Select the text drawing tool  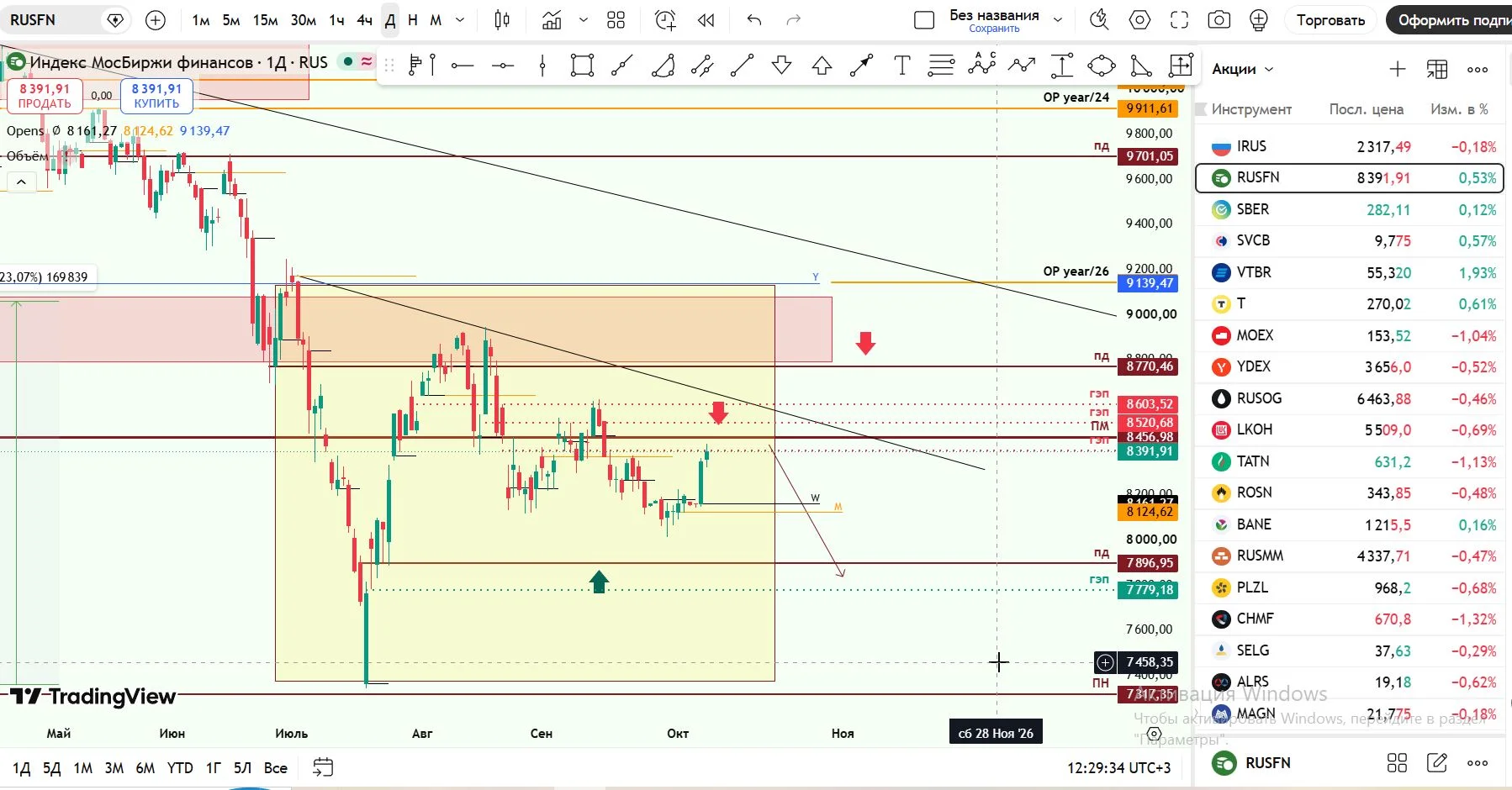(x=901, y=66)
